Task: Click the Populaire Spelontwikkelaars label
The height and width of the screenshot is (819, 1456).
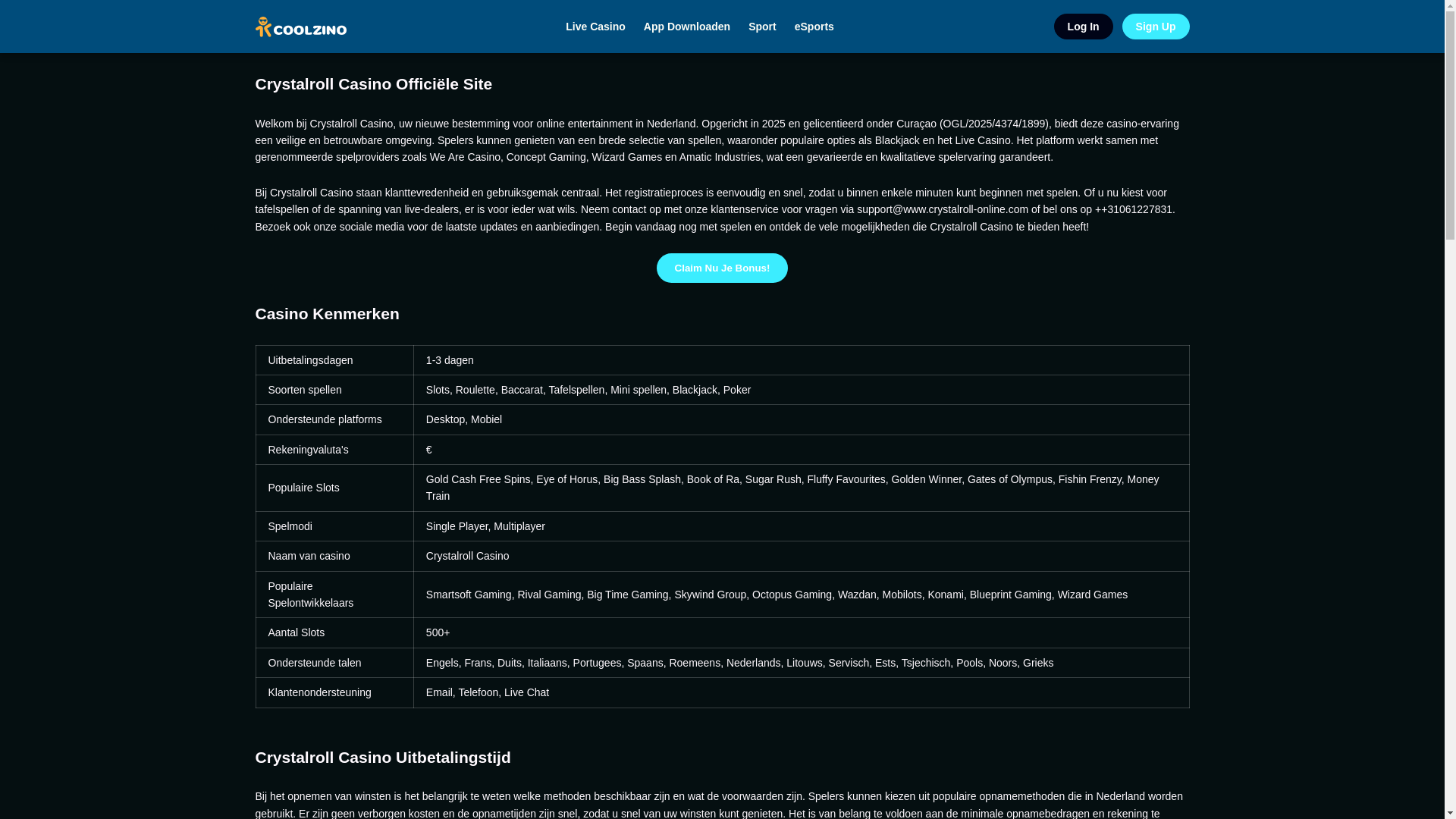Action: [x=334, y=595]
